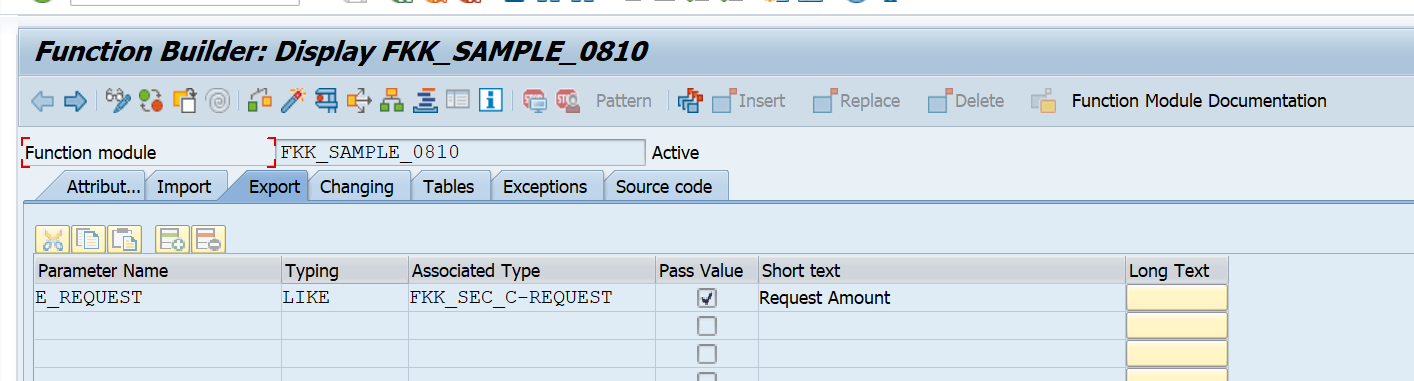Click the Pattern button
This screenshot has width=1414, height=381.
coord(624,101)
